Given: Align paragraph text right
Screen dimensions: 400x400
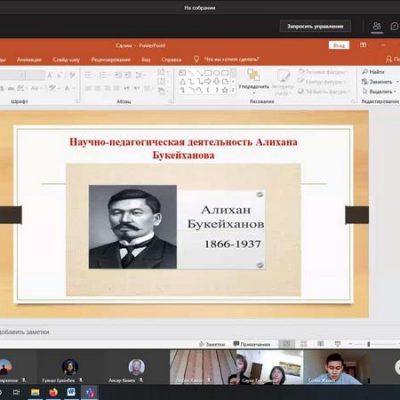Looking at the screenshot, I should (x=107, y=89).
